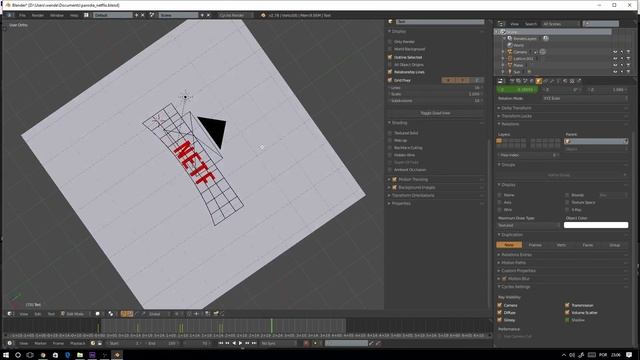The width and height of the screenshot is (640, 360).
Task: Click the outliner search field
Action: coord(600,24)
